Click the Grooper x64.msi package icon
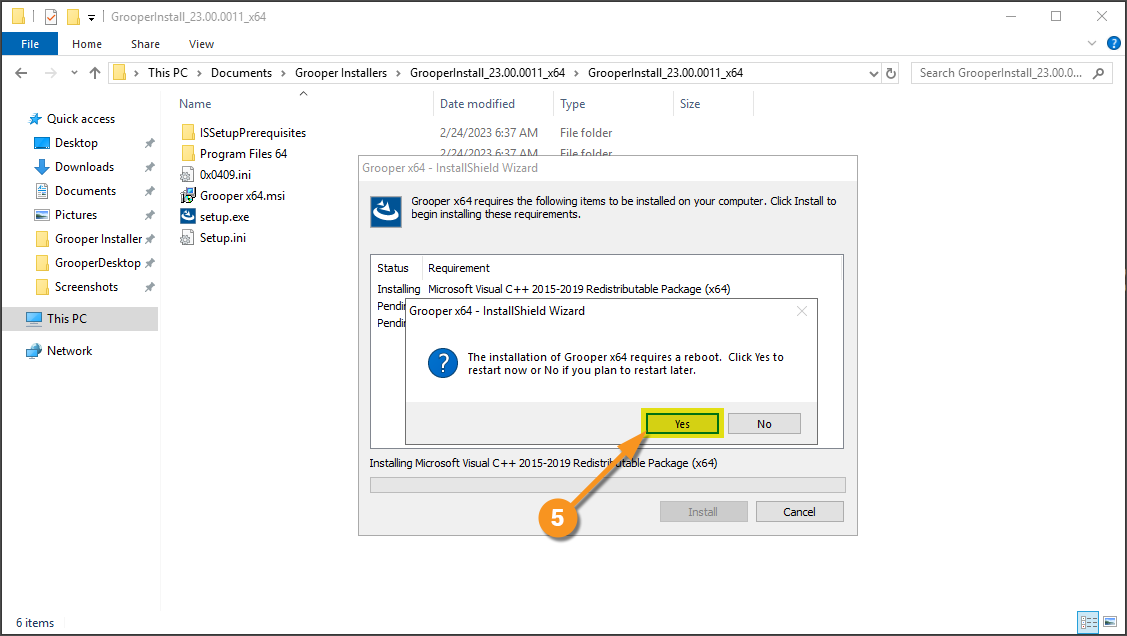The image size is (1127, 636). (x=188, y=195)
